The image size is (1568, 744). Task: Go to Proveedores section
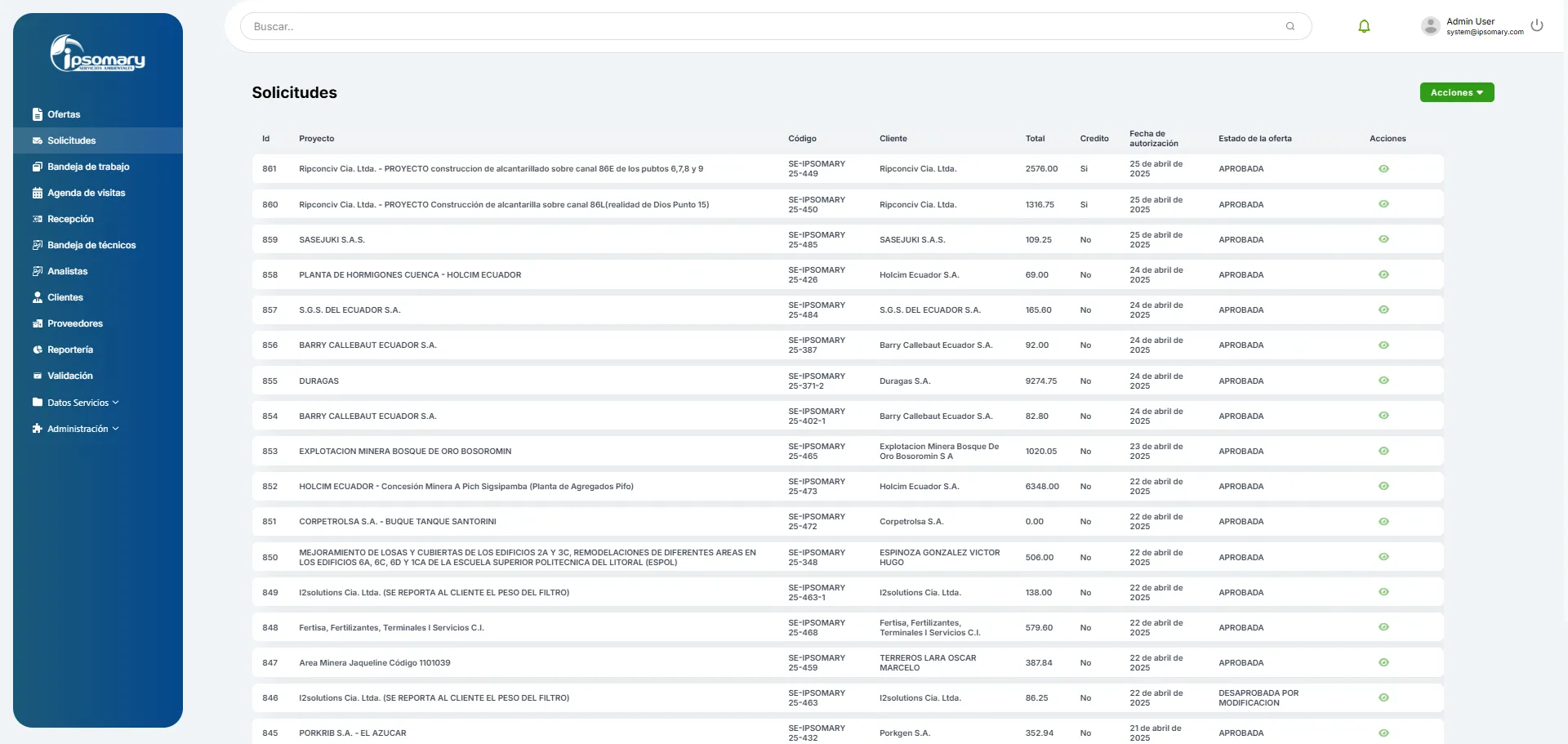coord(75,323)
